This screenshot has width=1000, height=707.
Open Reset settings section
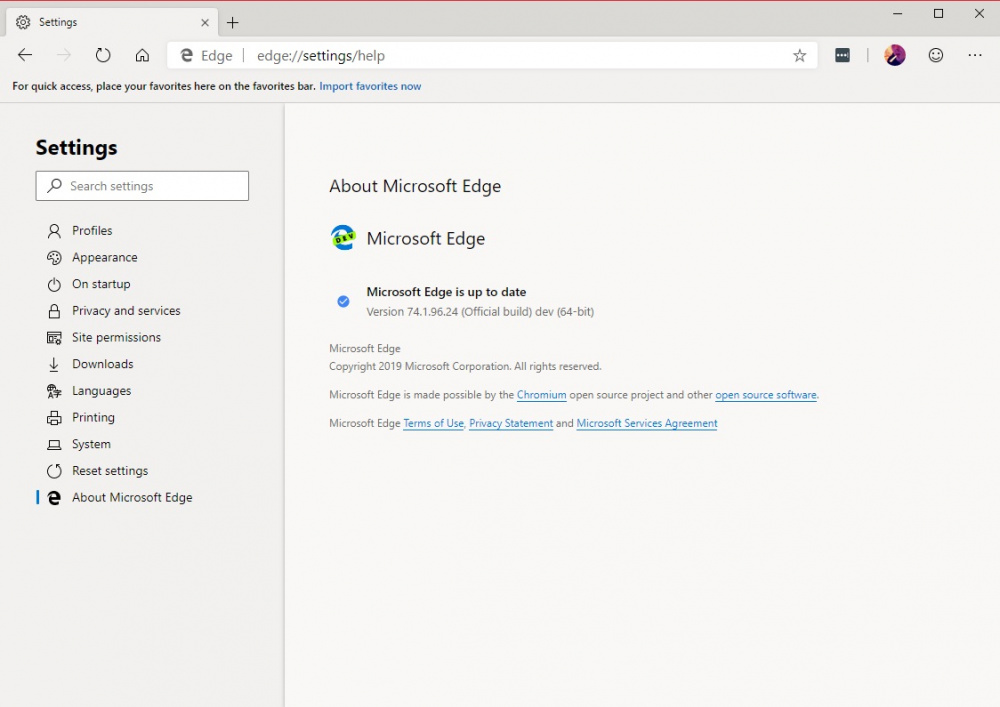tap(109, 471)
